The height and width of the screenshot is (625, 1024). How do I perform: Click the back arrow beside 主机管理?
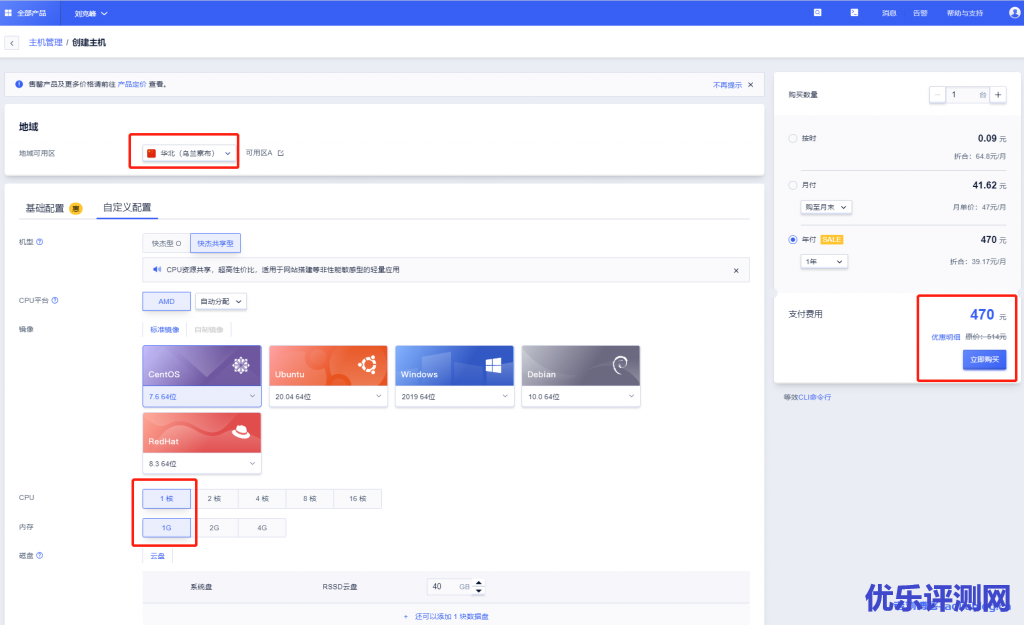[12, 43]
